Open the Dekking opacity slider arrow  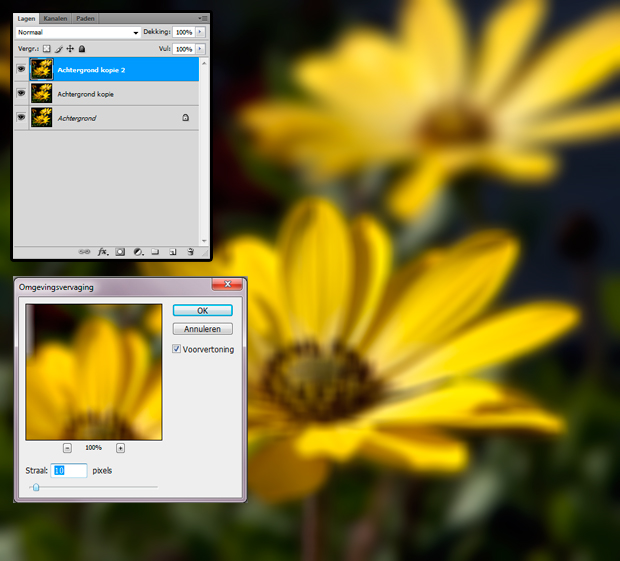pyautogui.click(x=200, y=32)
